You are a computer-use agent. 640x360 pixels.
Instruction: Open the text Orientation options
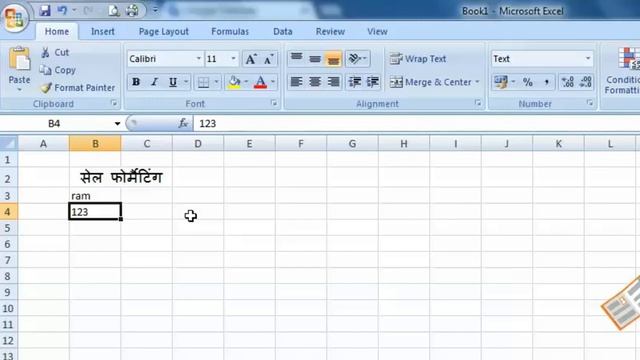[357, 59]
